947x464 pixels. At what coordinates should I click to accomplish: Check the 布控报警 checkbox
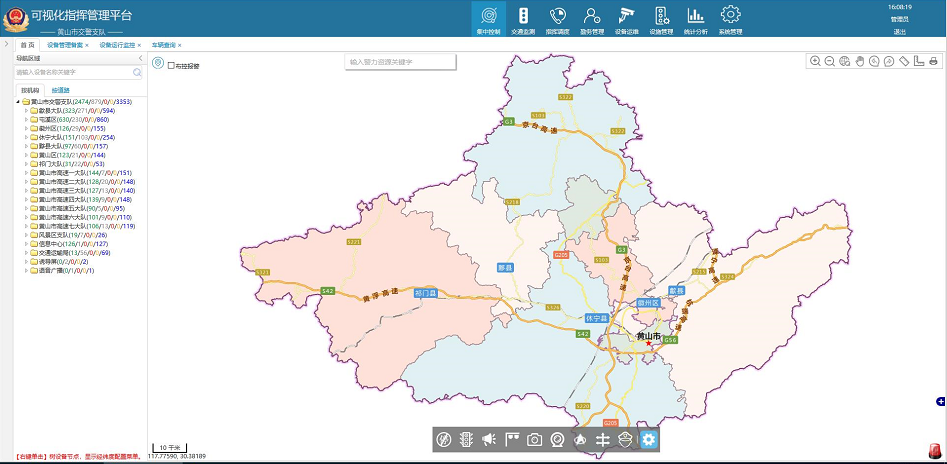(x=171, y=65)
